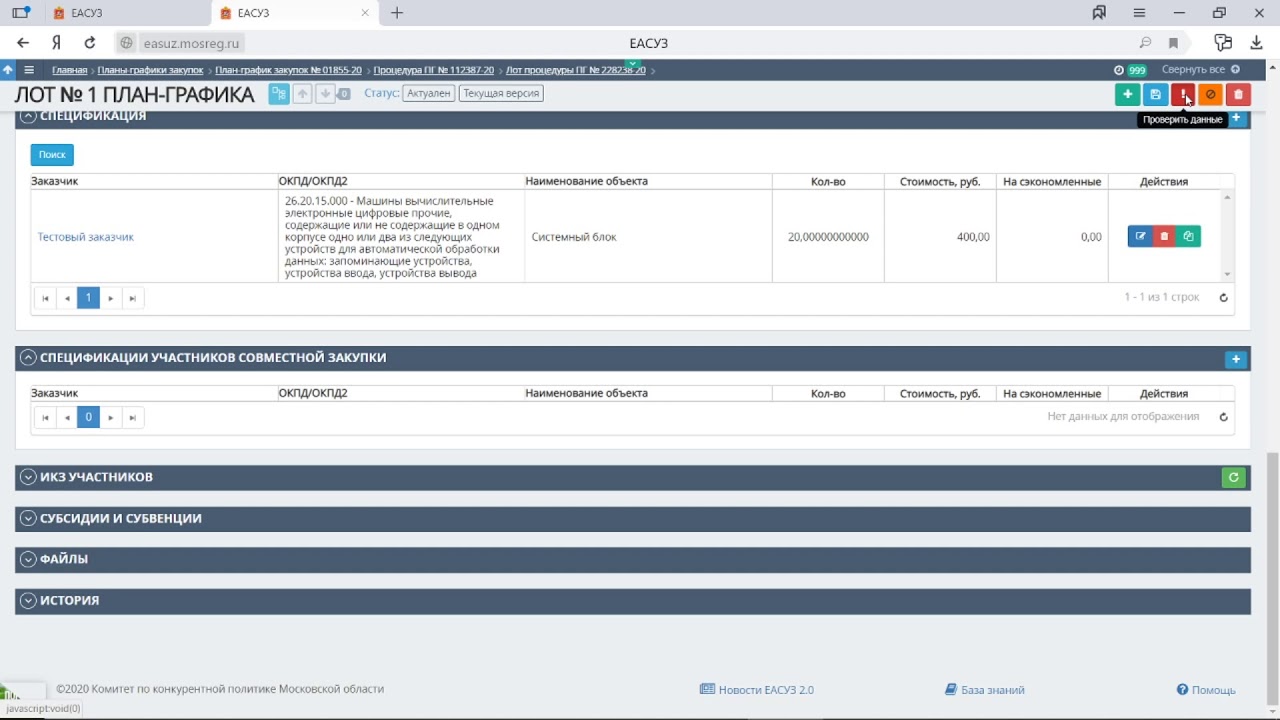1280x720 pixels.
Task: Click the cost value "400,00"
Action: pyautogui.click(x=973, y=237)
